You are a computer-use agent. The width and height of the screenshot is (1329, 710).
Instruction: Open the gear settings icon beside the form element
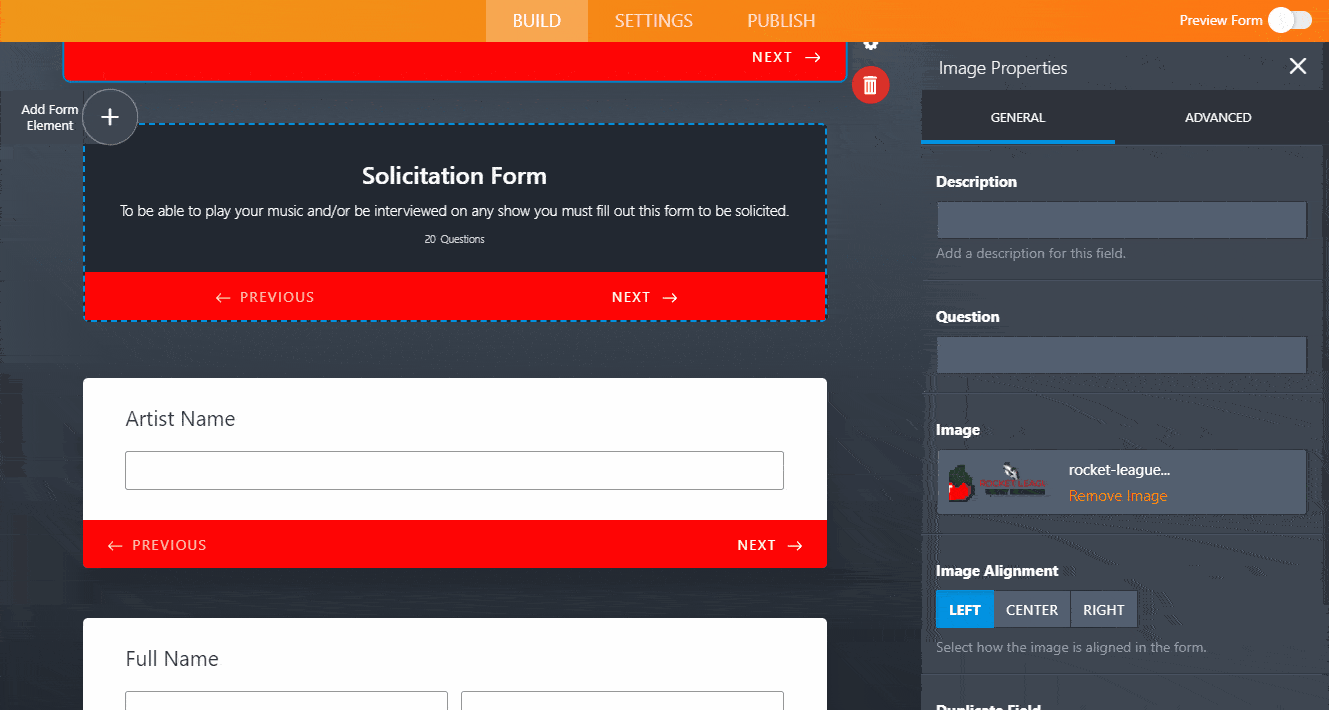[x=870, y=46]
